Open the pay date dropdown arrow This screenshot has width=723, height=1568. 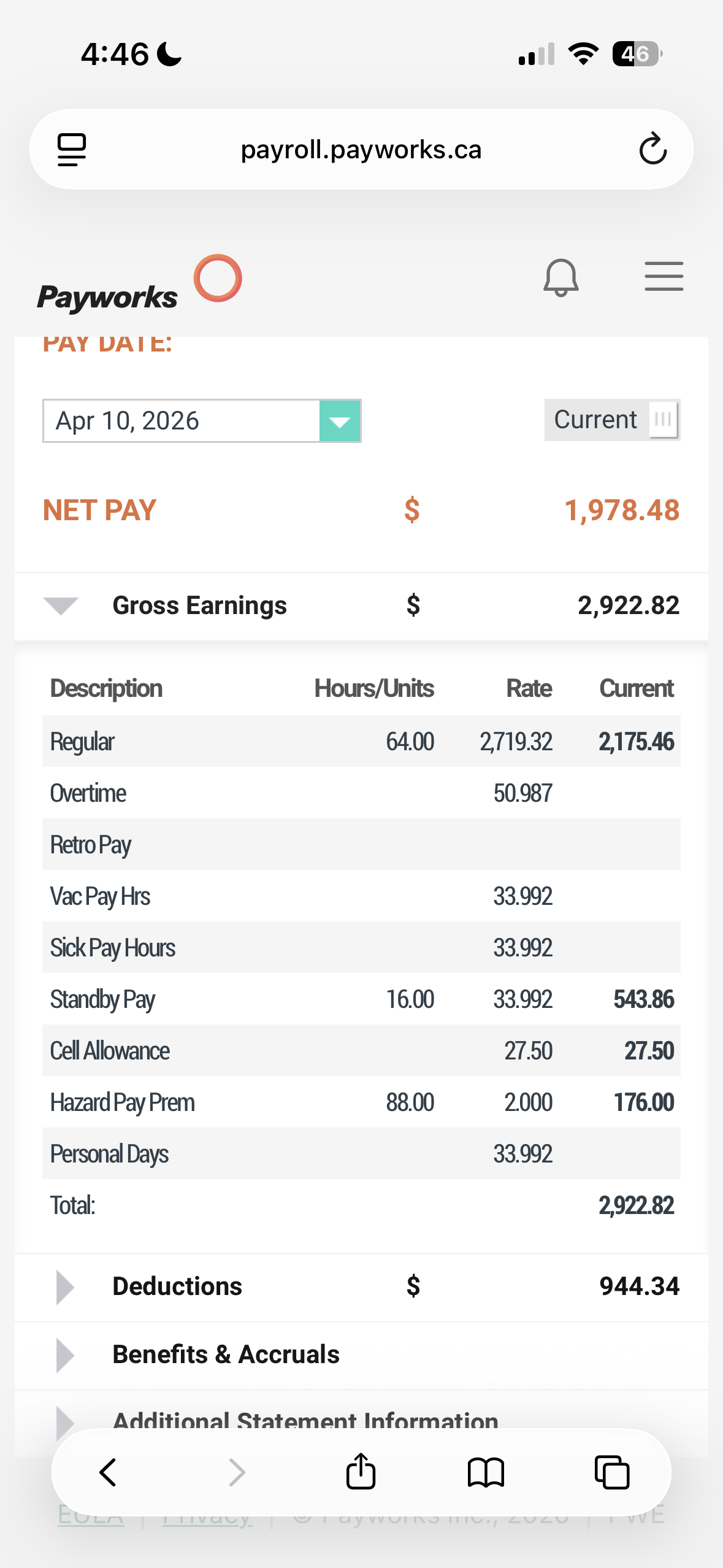340,421
